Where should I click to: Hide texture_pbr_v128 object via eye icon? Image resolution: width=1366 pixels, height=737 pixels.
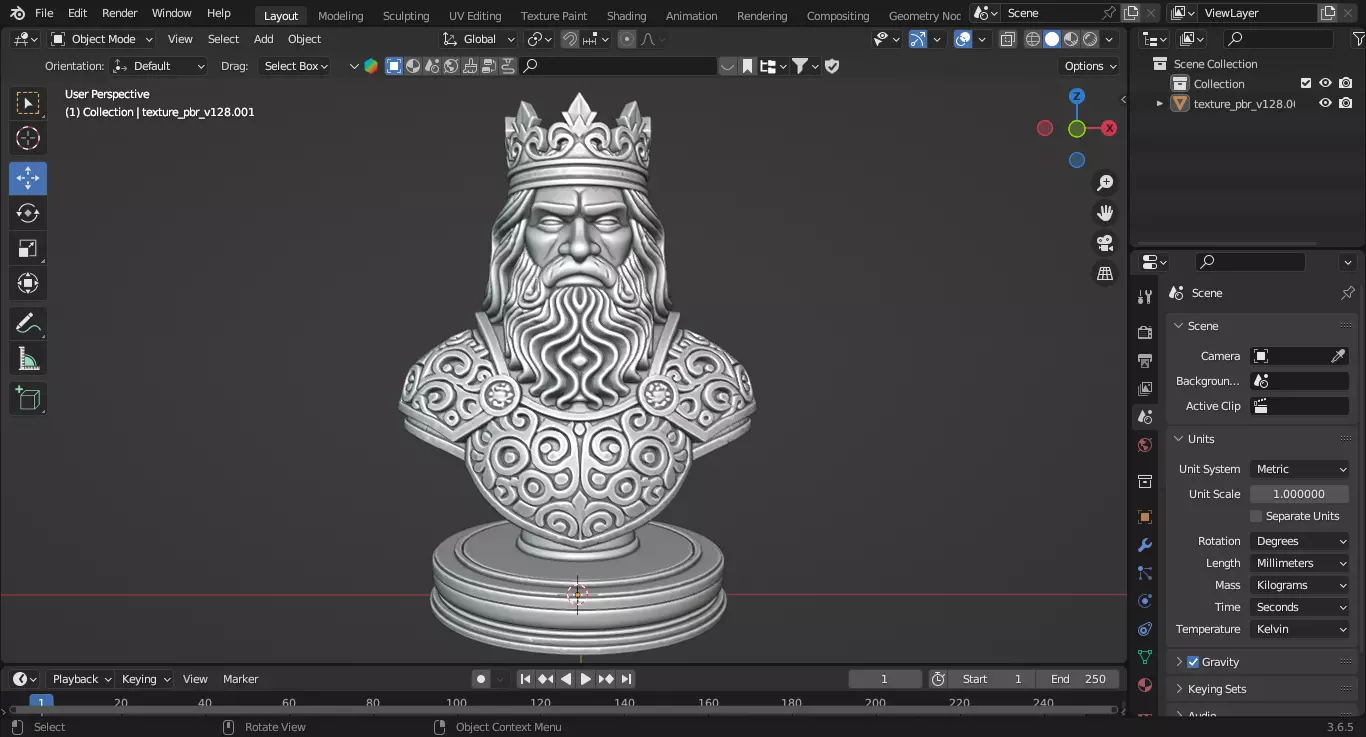click(x=1325, y=104)
